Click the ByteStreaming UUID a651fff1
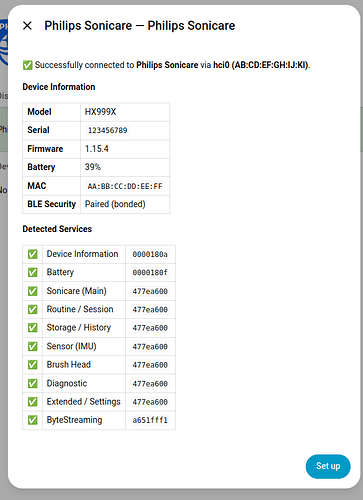Image resolution: width=363 pixels, height=500 pixels. tap(150, 420)
